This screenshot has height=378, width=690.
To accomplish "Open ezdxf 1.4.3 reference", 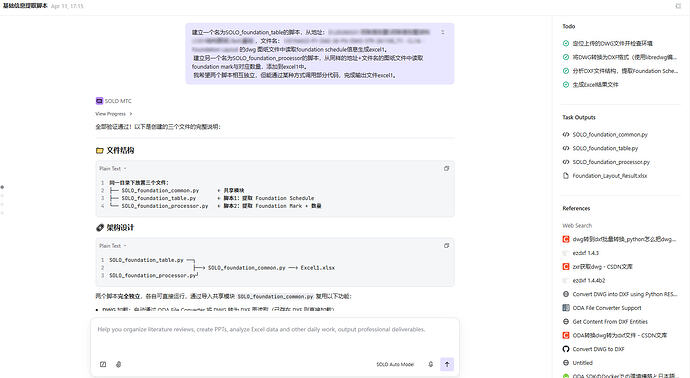I will [x=585, y=253].
